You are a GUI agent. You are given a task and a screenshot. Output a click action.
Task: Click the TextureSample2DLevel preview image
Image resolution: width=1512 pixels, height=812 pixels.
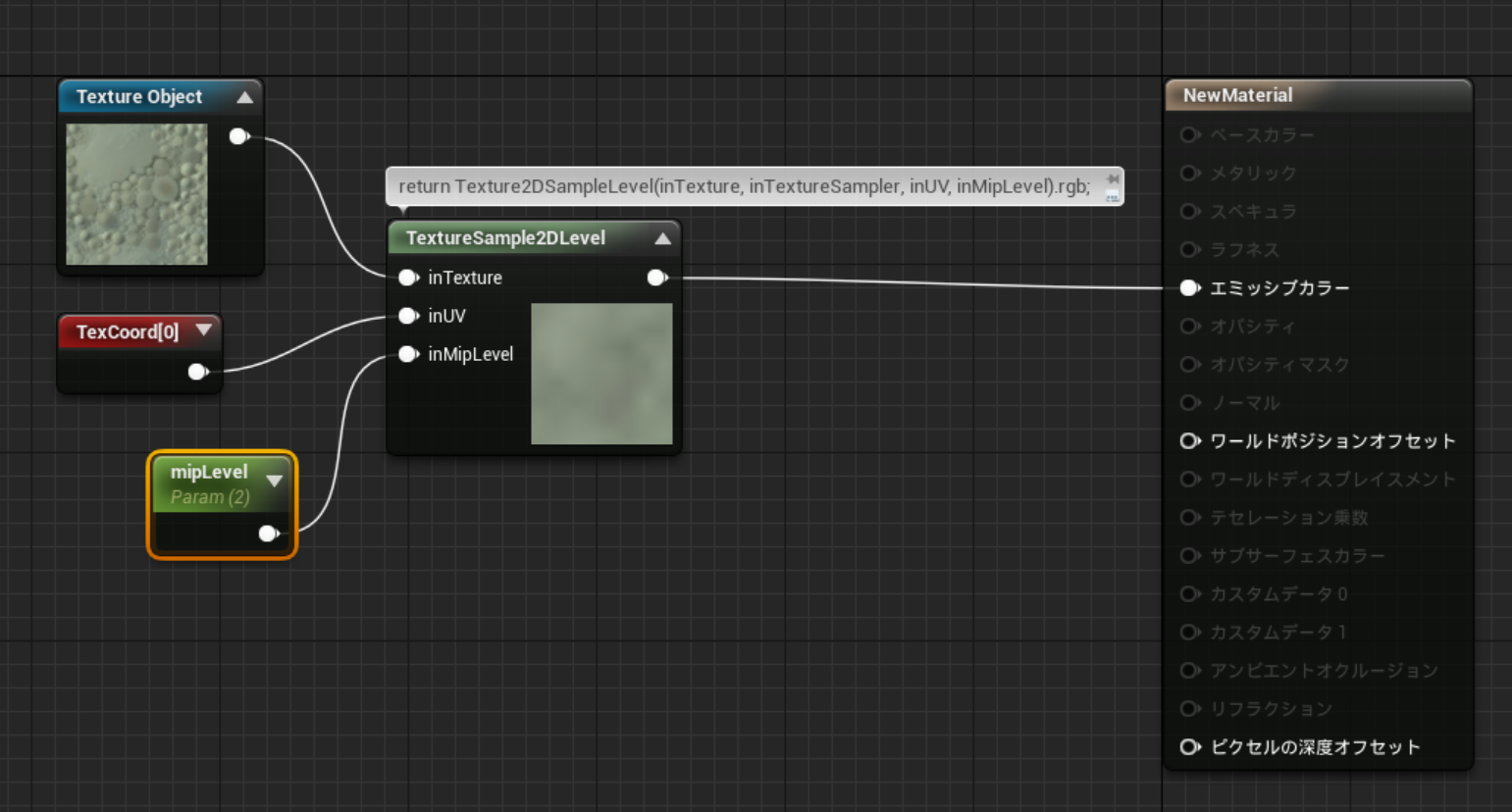(x=601, y=374)
